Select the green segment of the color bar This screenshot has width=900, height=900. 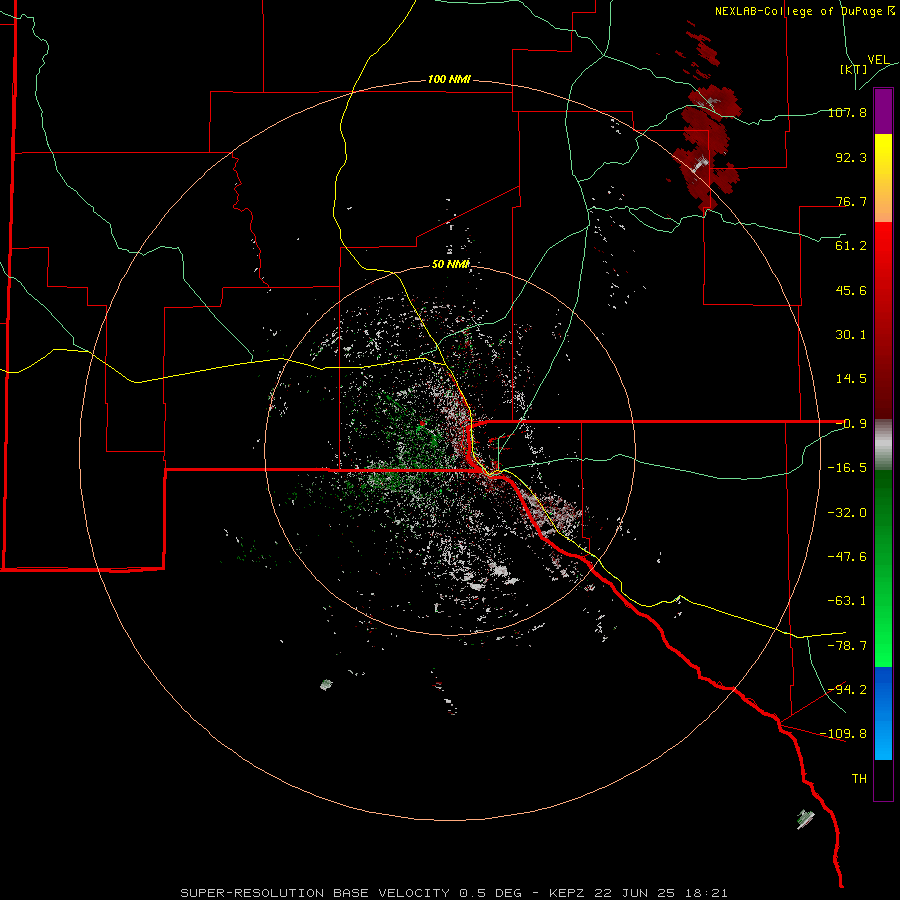(x=883, y=568)
